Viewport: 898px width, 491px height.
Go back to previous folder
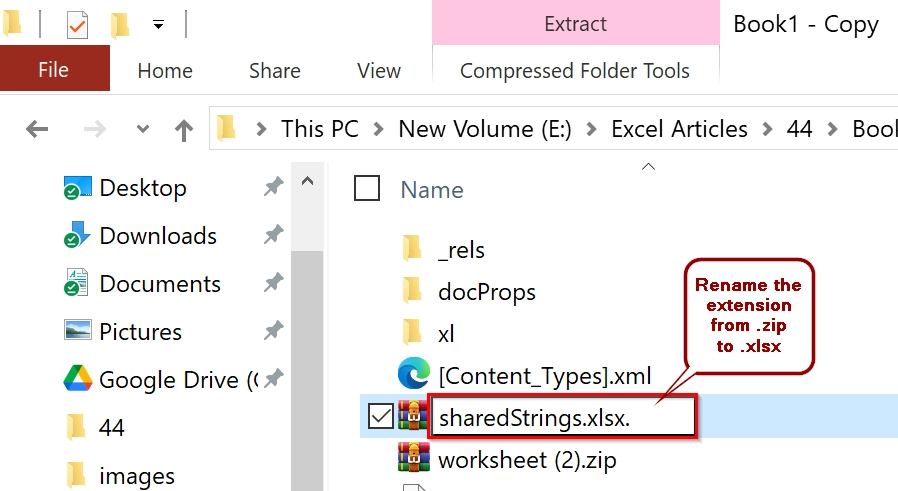(x=37, y=129)
